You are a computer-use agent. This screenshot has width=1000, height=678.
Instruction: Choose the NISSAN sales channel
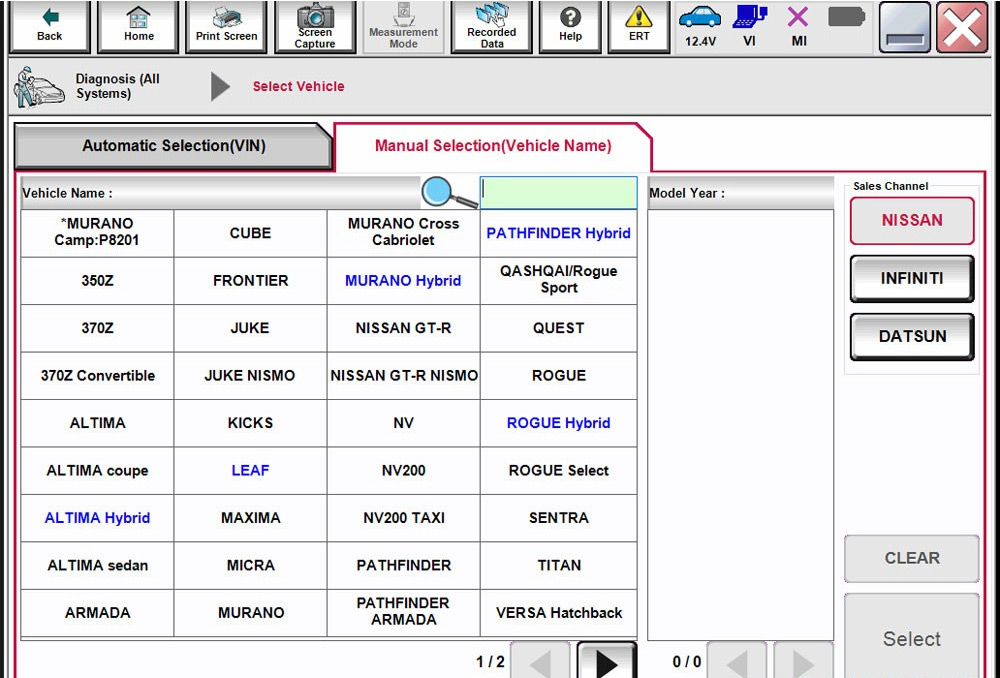[911, 222]
